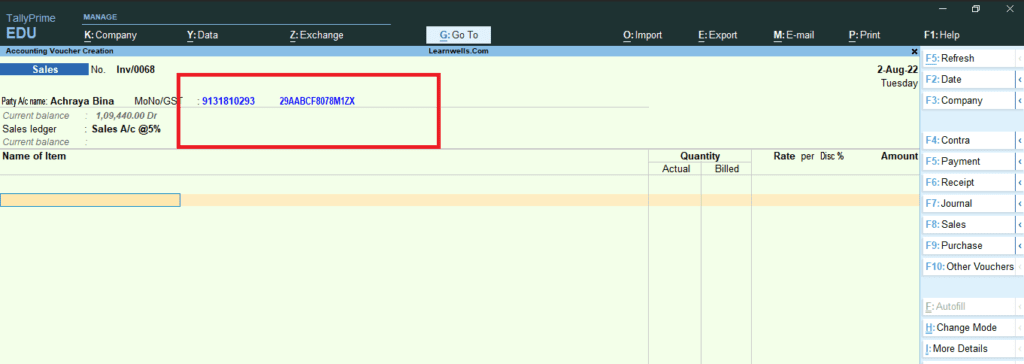1024x364 pixels.
Task: Click the Name of Item column header
Action: click(x=34, y=156)
